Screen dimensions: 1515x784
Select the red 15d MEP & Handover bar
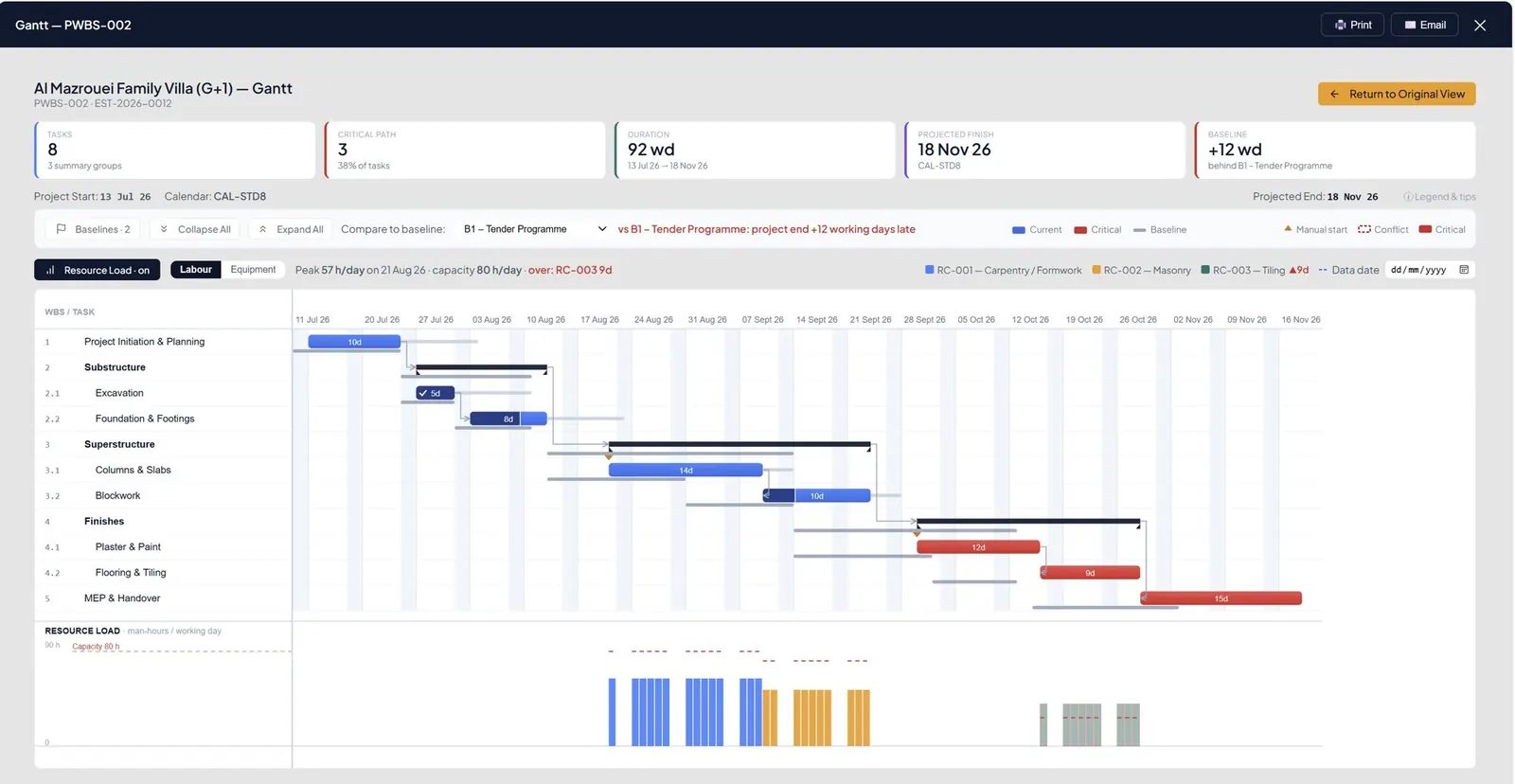pos(1221,598)
